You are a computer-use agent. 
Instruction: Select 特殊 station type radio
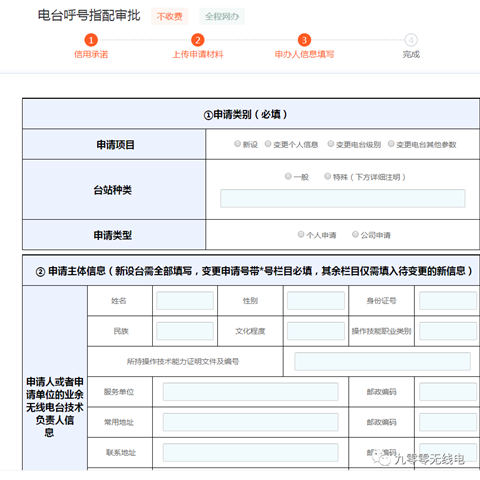[328, 176]
